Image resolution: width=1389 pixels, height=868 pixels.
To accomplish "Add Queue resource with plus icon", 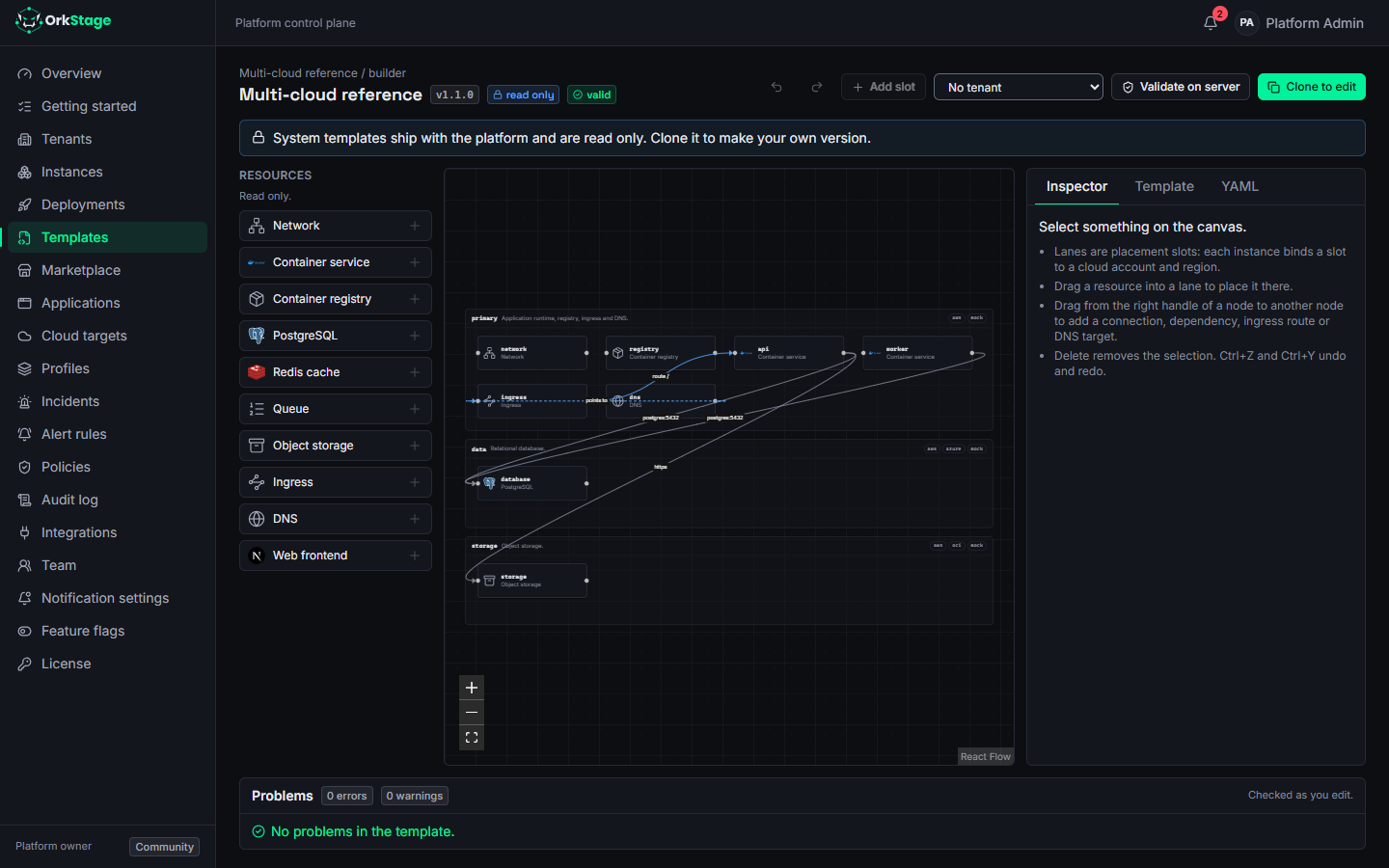I will pos(415,409).
